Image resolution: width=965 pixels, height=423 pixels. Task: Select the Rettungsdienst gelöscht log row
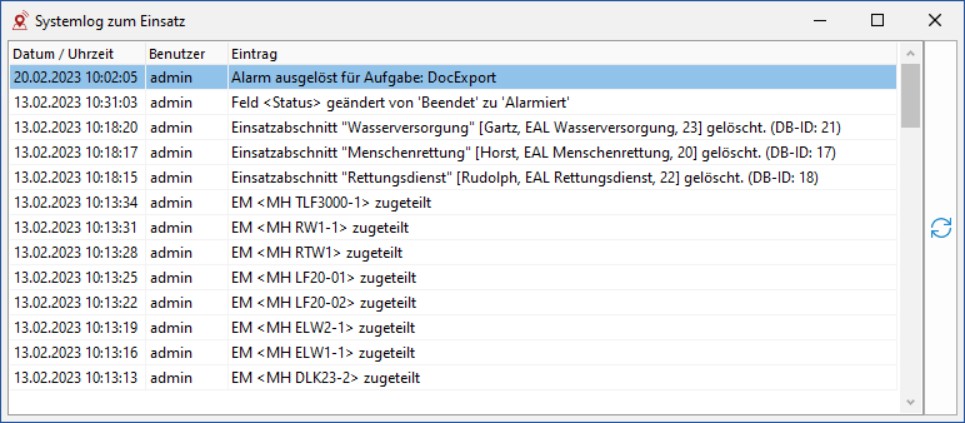(x=453, y=177)
